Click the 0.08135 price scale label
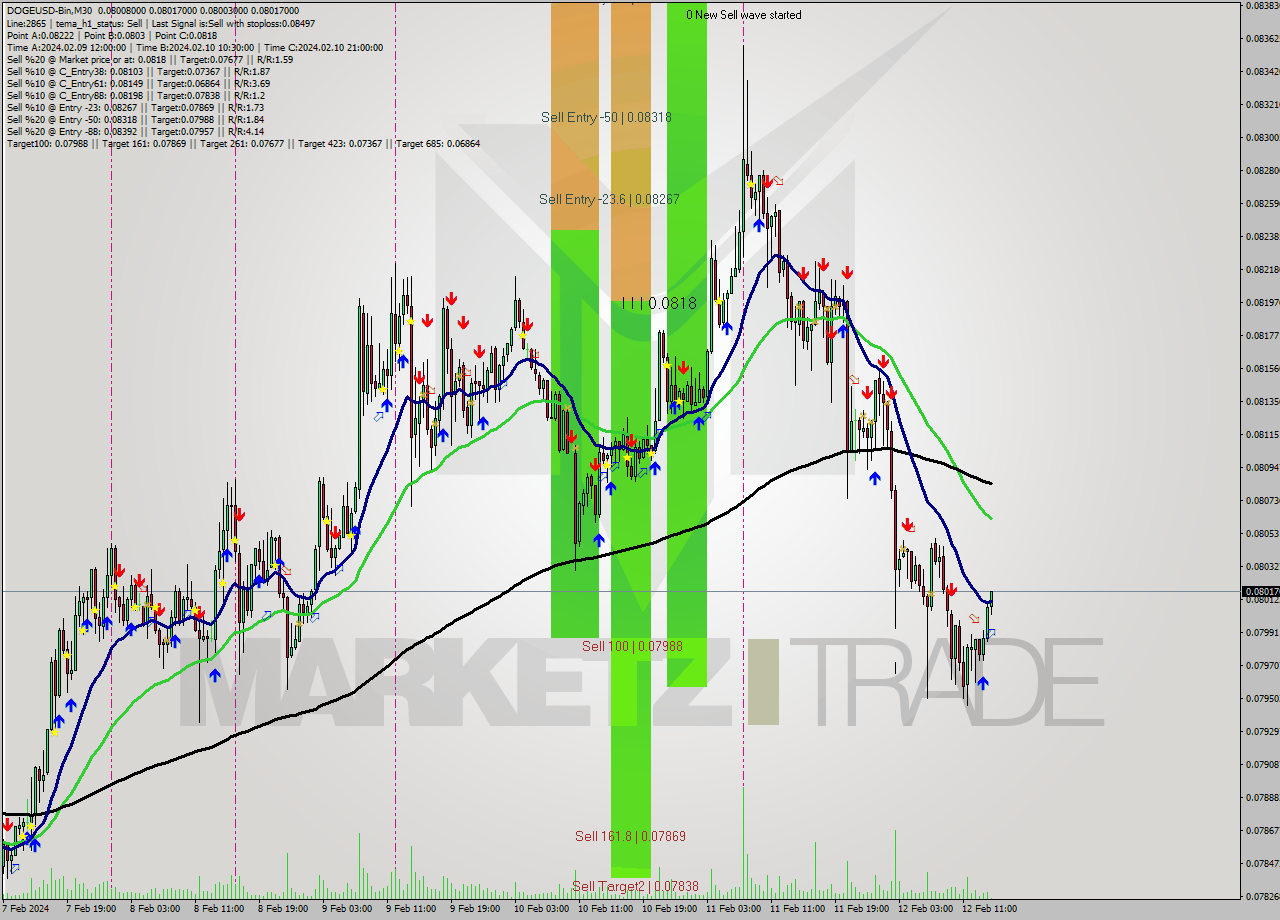 coord(1261,401)
